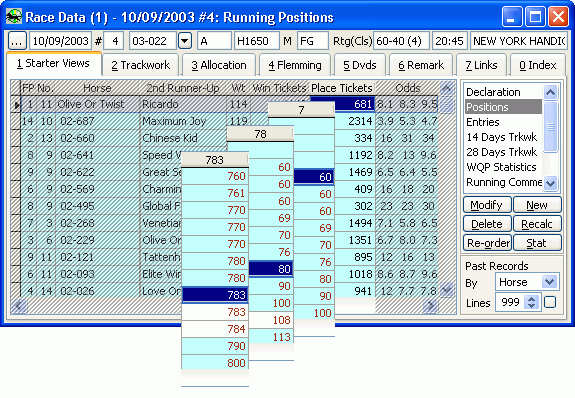Viewport: 575px width, 398px height.
Task: Select highlighted 783 entry in popup list
Action: tap(215, 295)
